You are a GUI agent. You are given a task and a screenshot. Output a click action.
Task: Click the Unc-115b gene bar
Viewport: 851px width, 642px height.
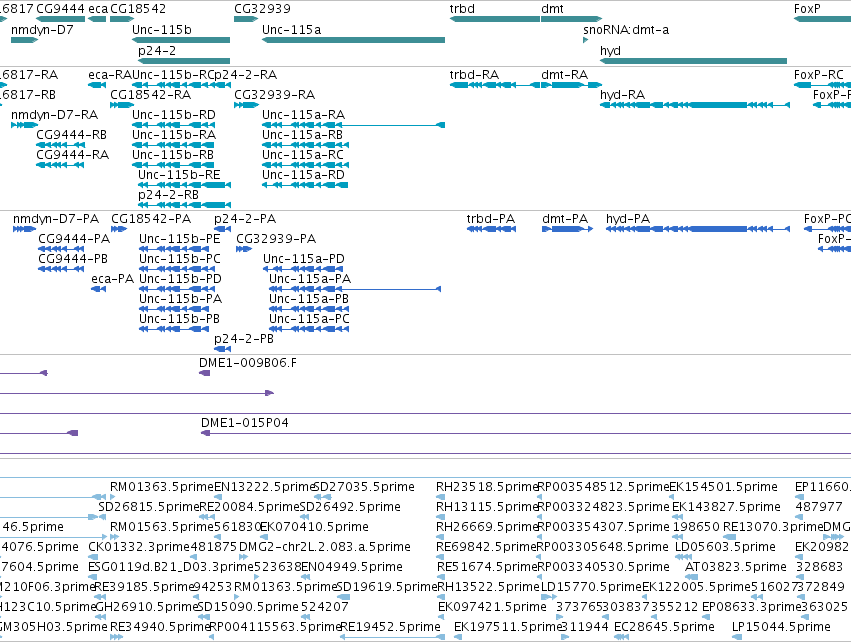[x=181, y=40]
